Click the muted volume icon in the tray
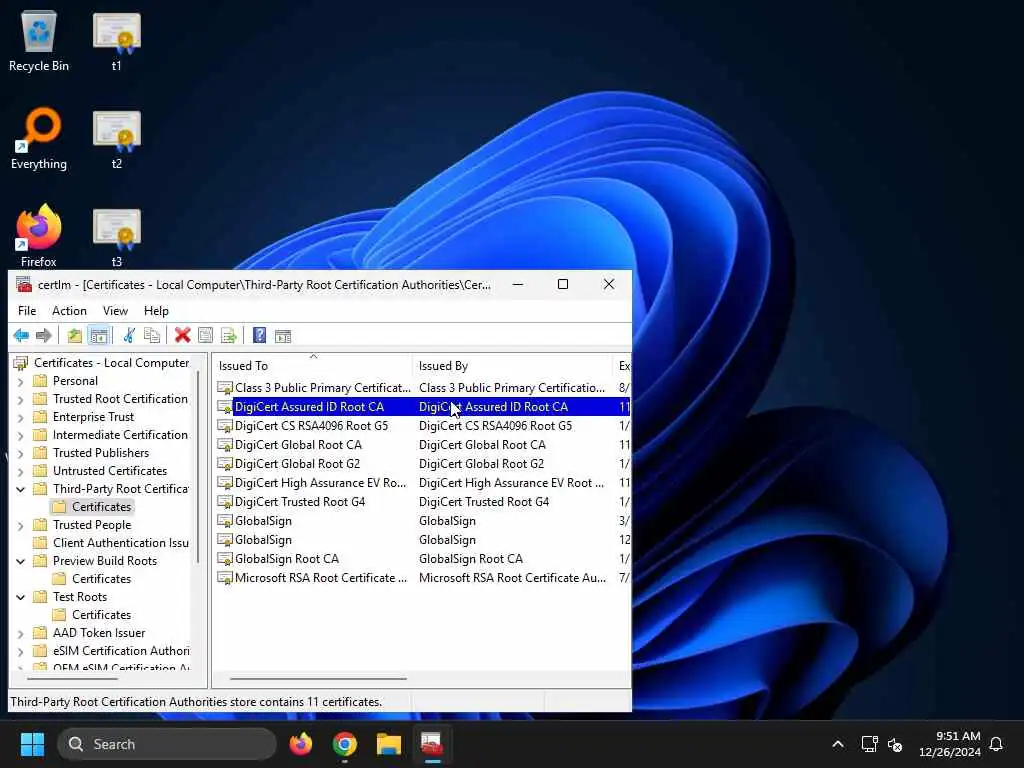The image size is (1024, 768). 895,744
